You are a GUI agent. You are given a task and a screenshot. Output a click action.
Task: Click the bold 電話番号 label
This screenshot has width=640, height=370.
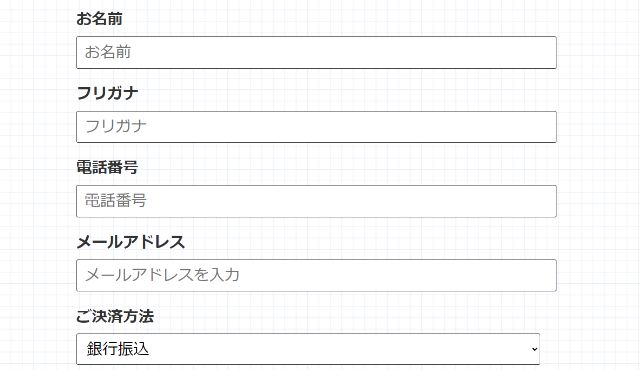point(107,167)
